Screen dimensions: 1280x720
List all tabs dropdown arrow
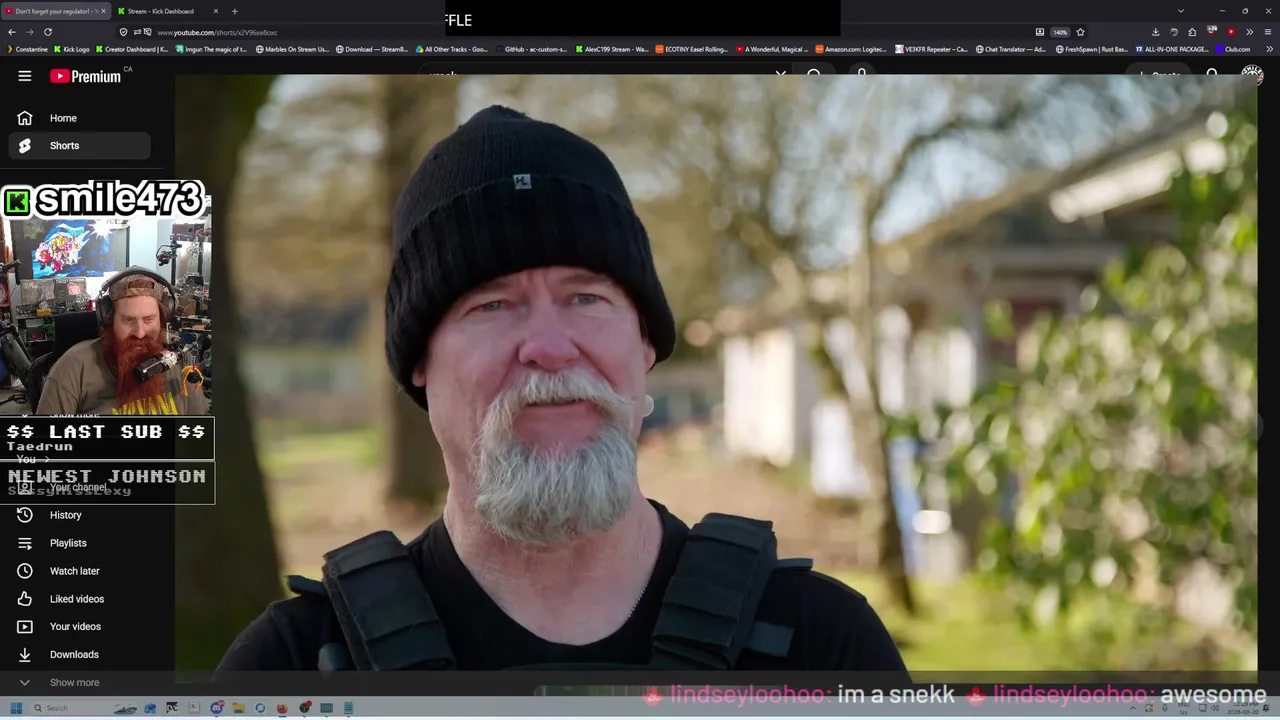point(1181,11)
